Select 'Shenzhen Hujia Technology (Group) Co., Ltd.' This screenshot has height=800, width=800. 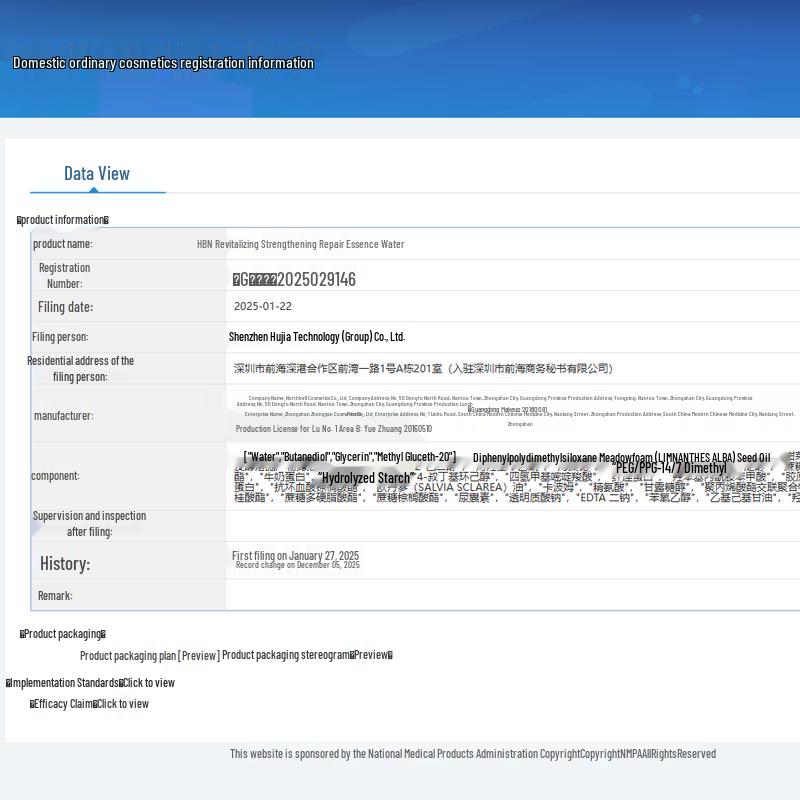(317, 337)
